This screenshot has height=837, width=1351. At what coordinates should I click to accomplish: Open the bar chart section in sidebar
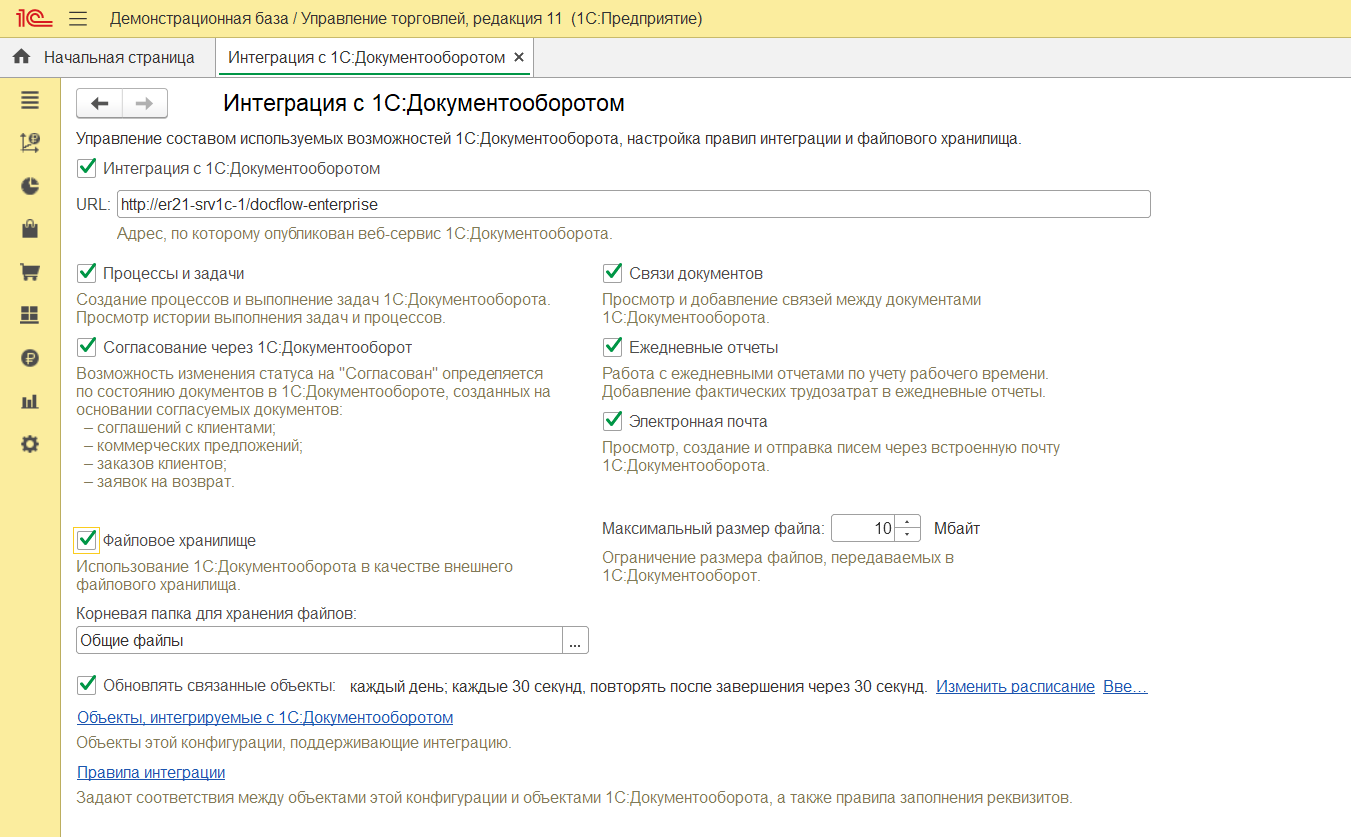click(30, 401)
